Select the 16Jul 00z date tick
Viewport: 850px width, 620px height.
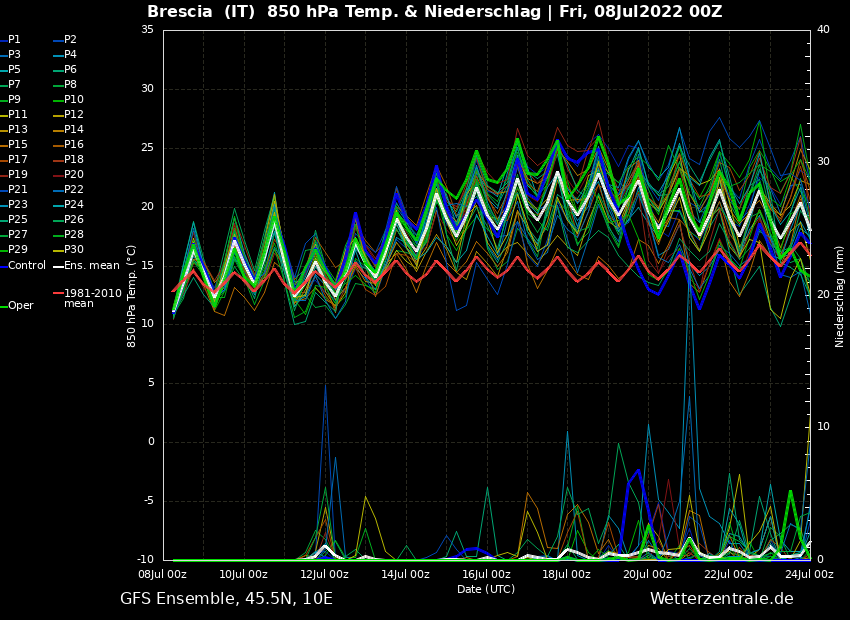[x=486, y=575]
